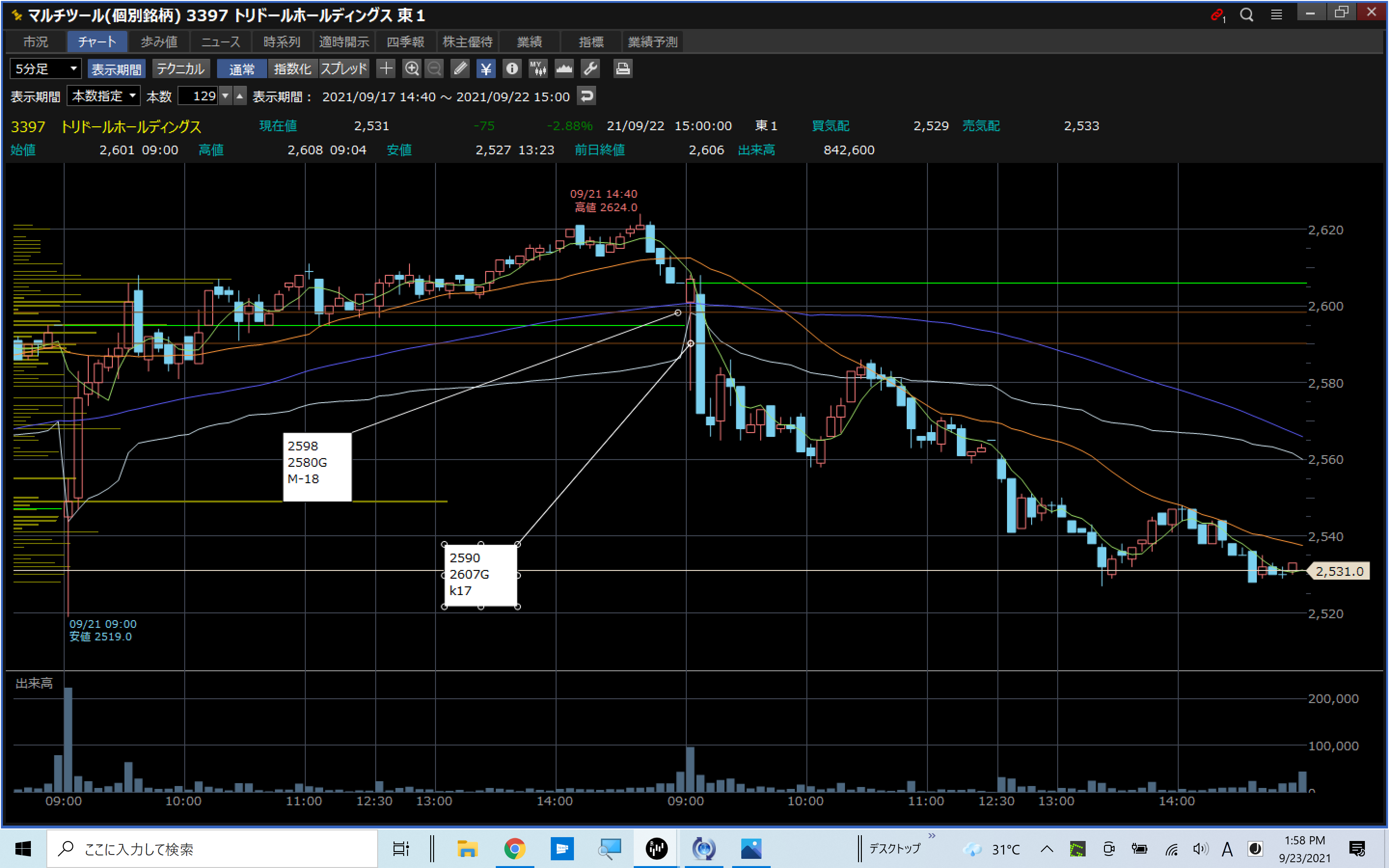
Task: Open the info icon in chart toolbar
Action: tap(511, 69)
